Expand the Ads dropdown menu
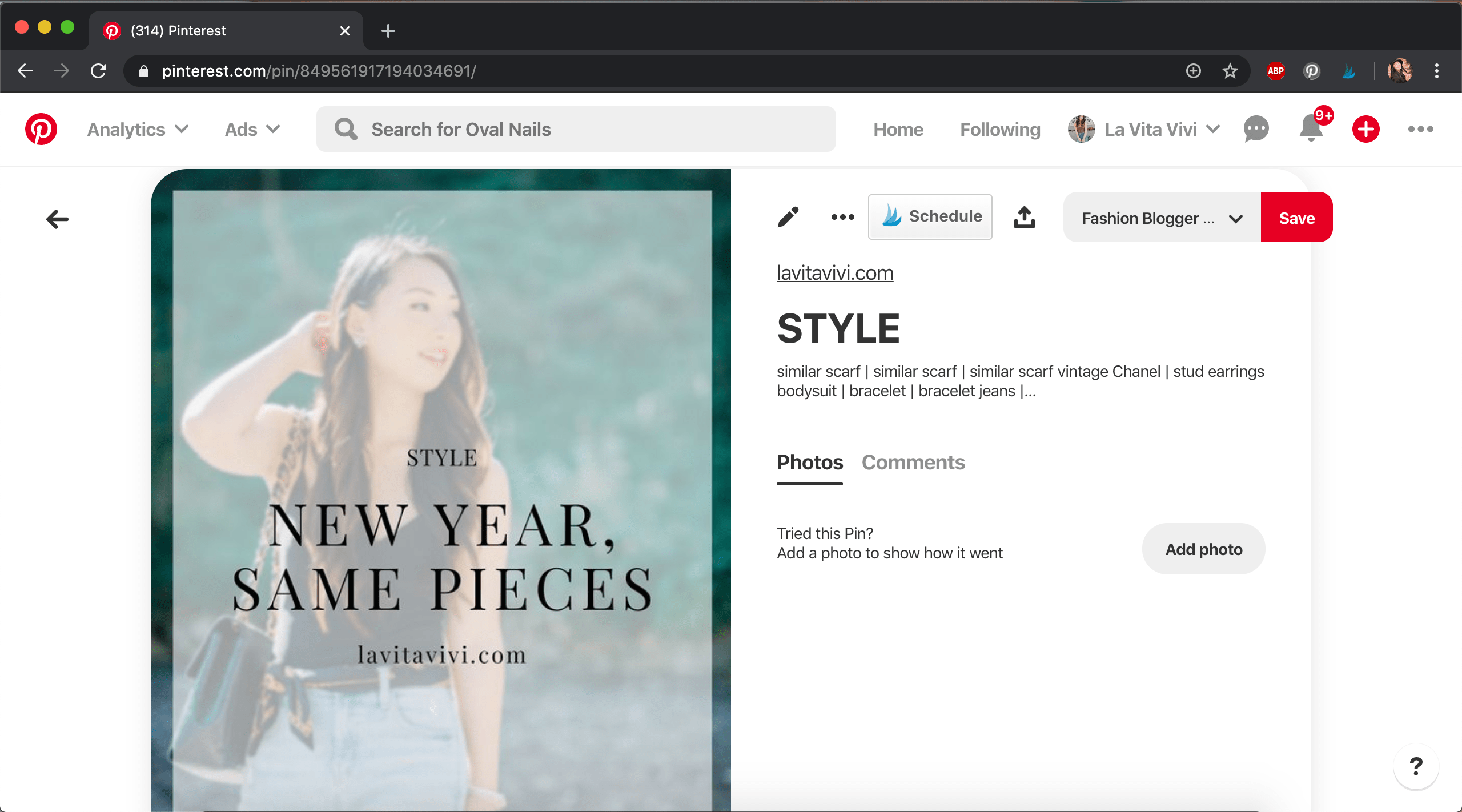Image resolution: width=1462 pixels, height=812 pixels. tap(252, 130)
